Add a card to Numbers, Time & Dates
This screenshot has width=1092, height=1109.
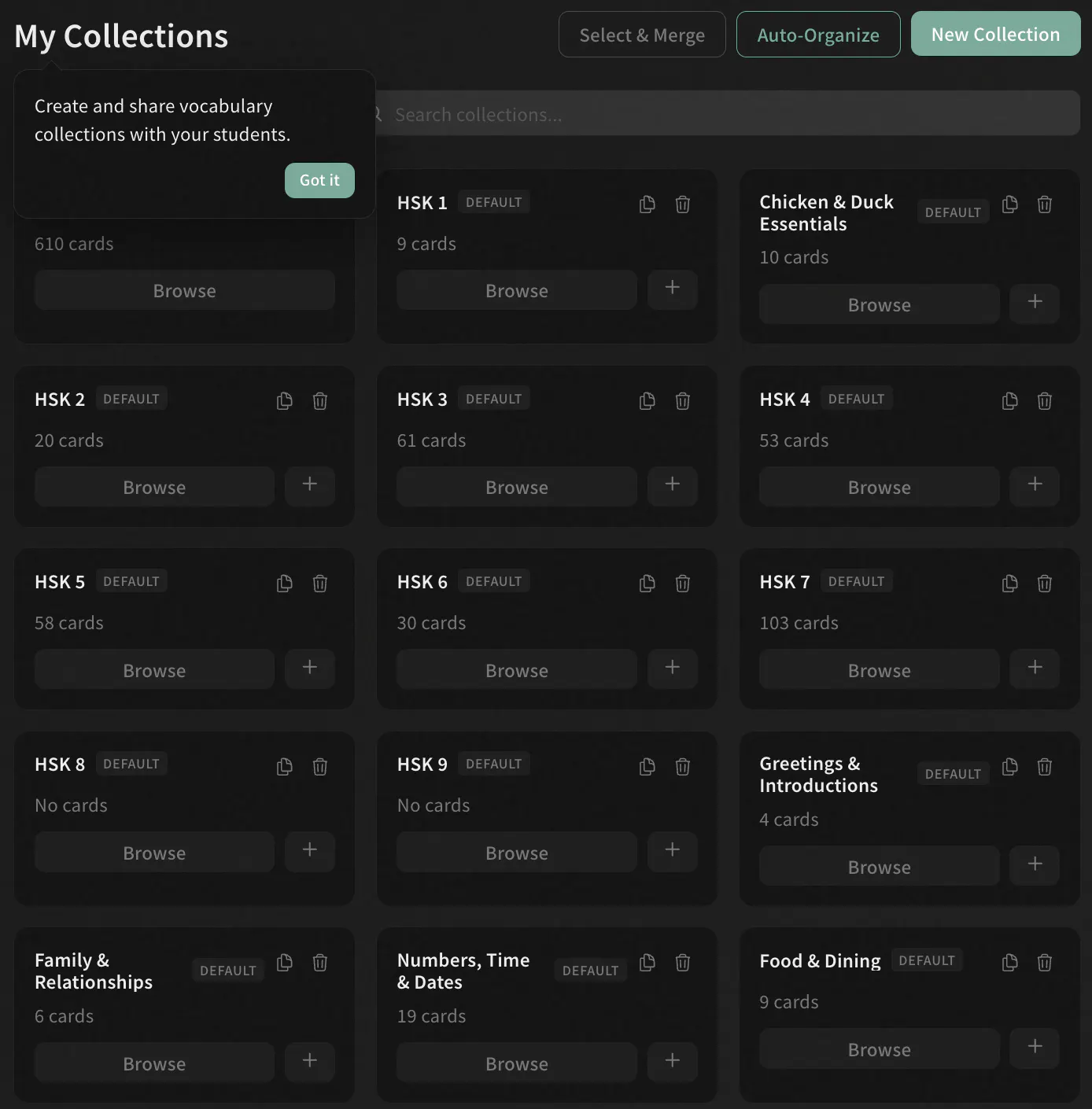click(673, 1062)
